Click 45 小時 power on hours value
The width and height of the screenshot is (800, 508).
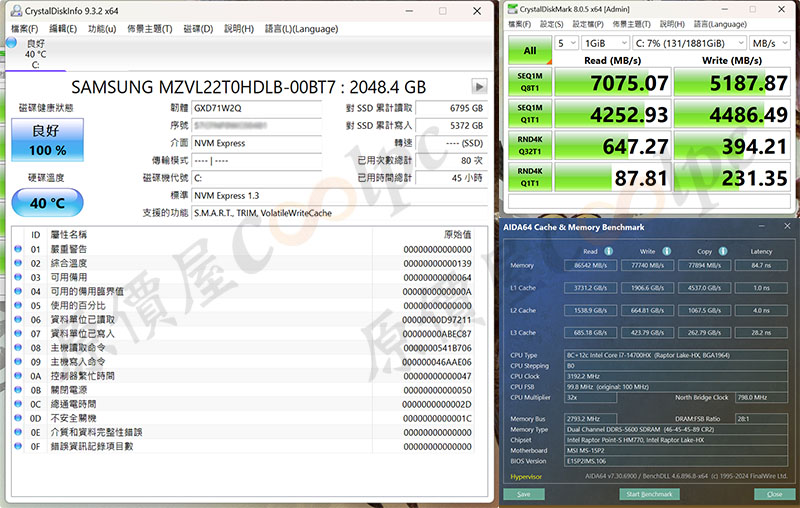point(450,178)
